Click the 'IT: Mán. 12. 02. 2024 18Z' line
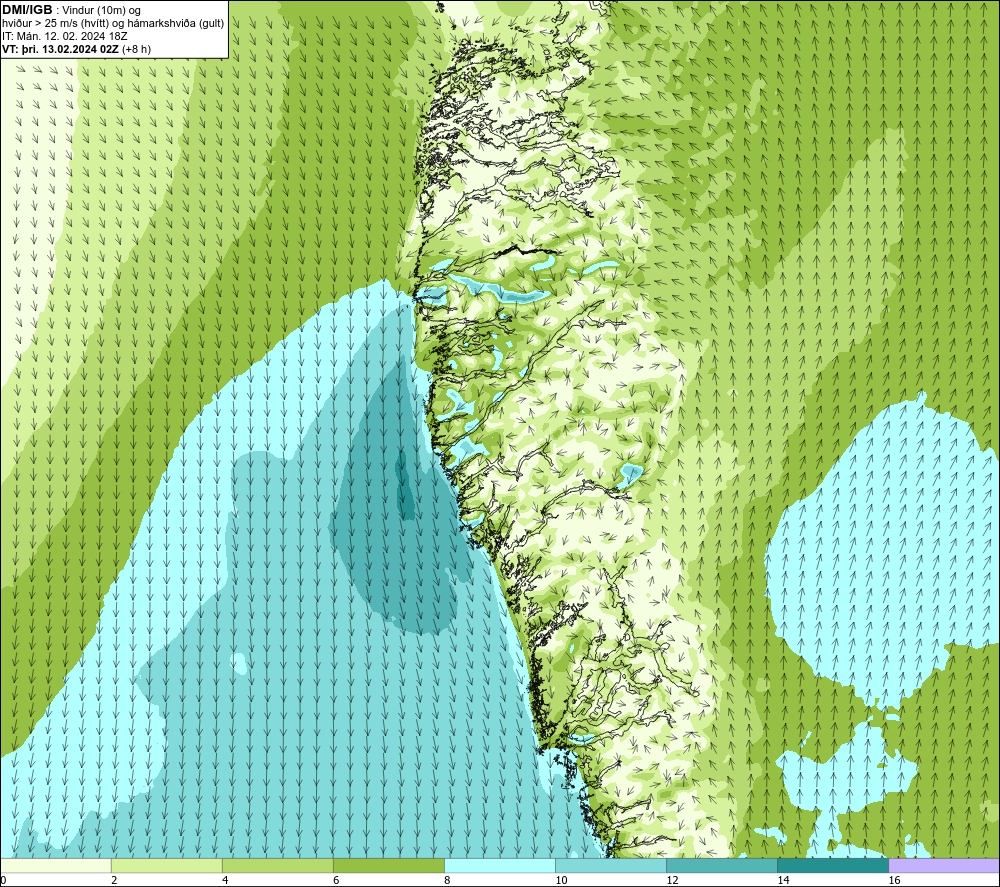The width and height of the screenshot is (1000, 887). coord(64,36)
